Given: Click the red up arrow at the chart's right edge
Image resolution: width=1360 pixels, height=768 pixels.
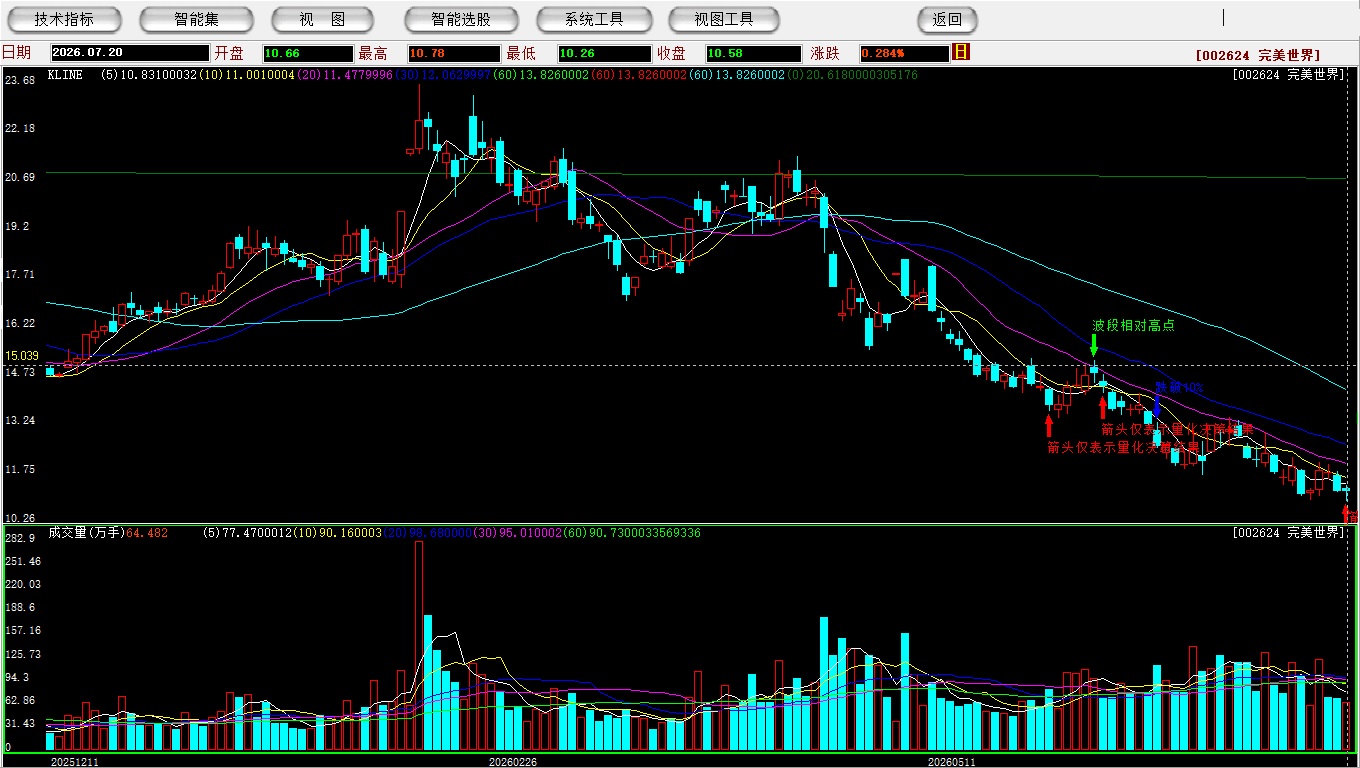Looking at the screenshot, I should pos(1346,513).
